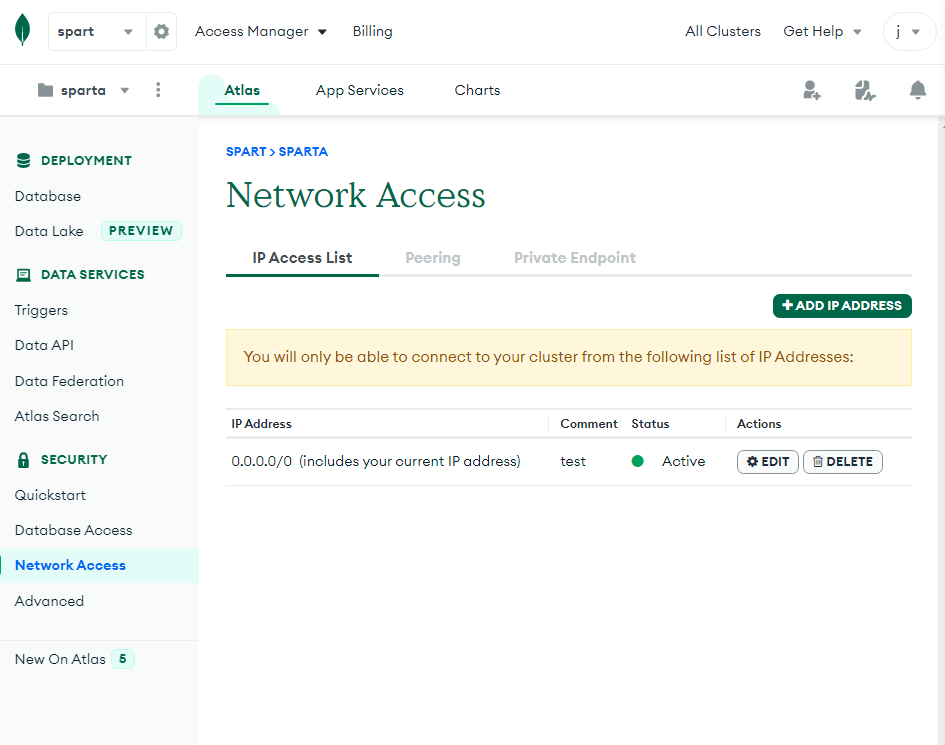Open the project activity feed icon

[x=864, y=90]
